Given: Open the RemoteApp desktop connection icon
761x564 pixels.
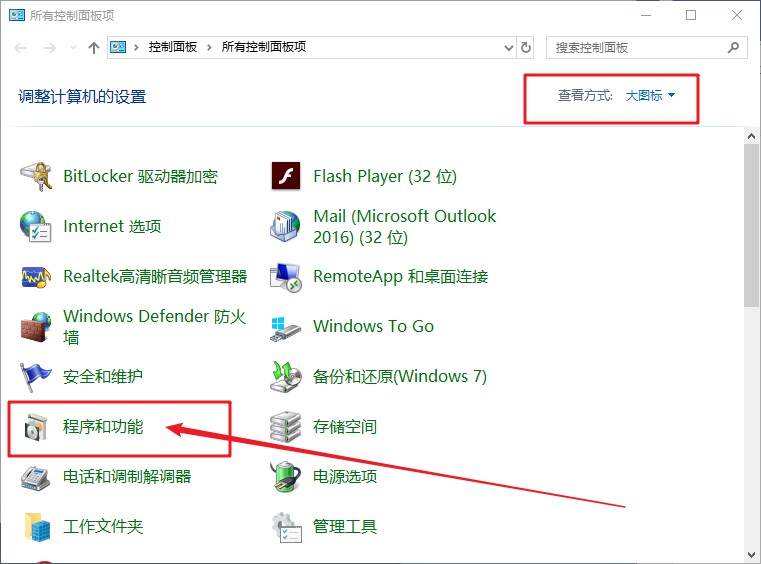Looking at the screenshot, I should (x=286, y=277).
